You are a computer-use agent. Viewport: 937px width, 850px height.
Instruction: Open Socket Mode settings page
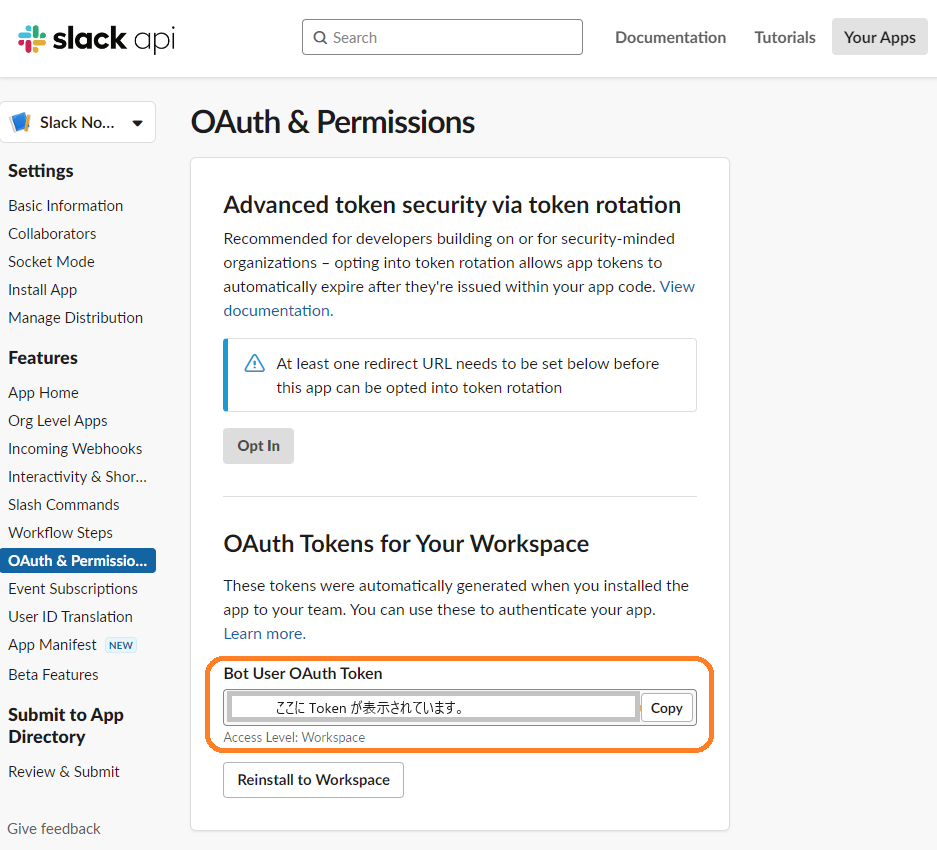(51, 262)
